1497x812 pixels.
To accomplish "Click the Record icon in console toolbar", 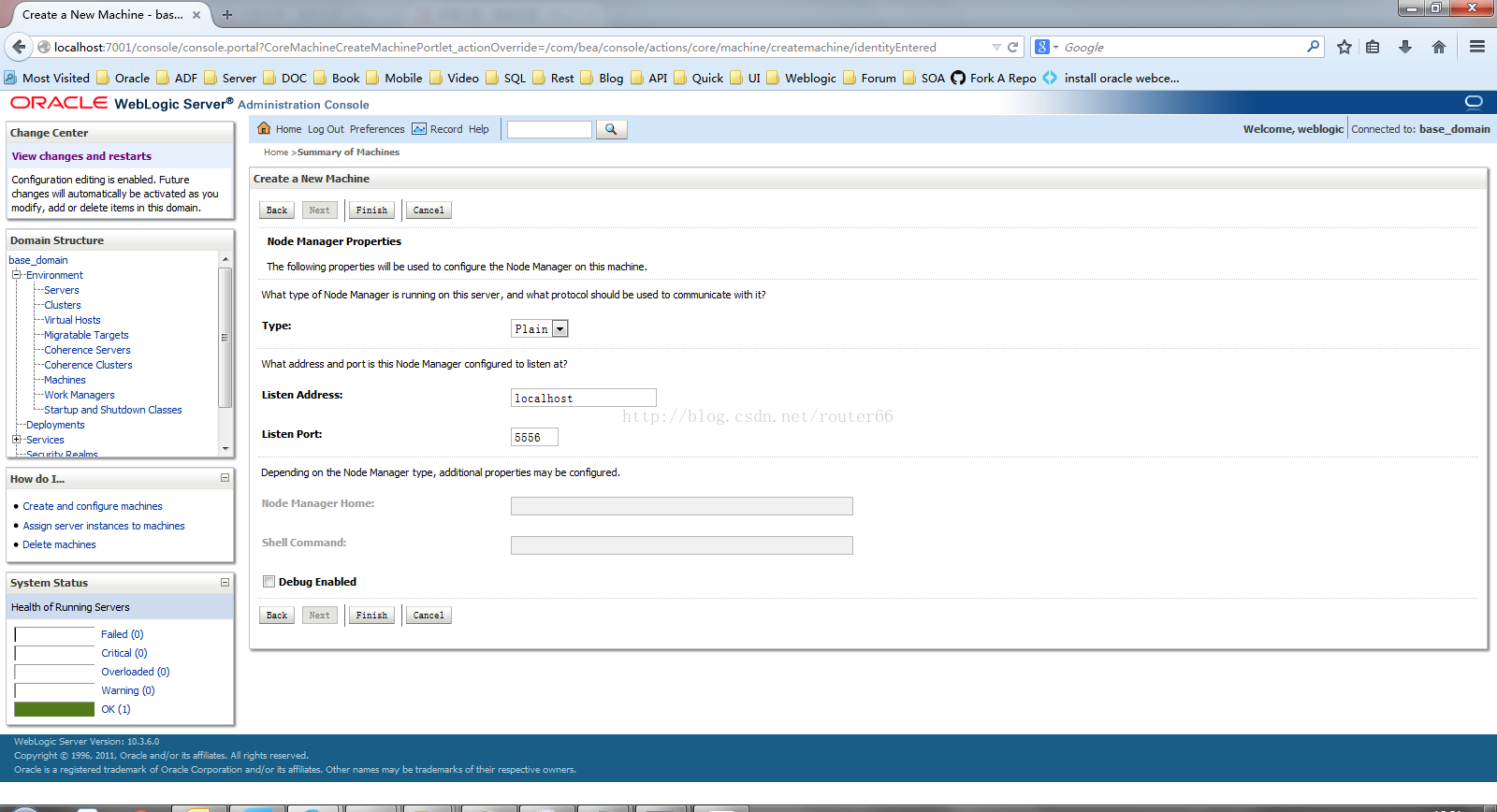I will pos(419,129).
